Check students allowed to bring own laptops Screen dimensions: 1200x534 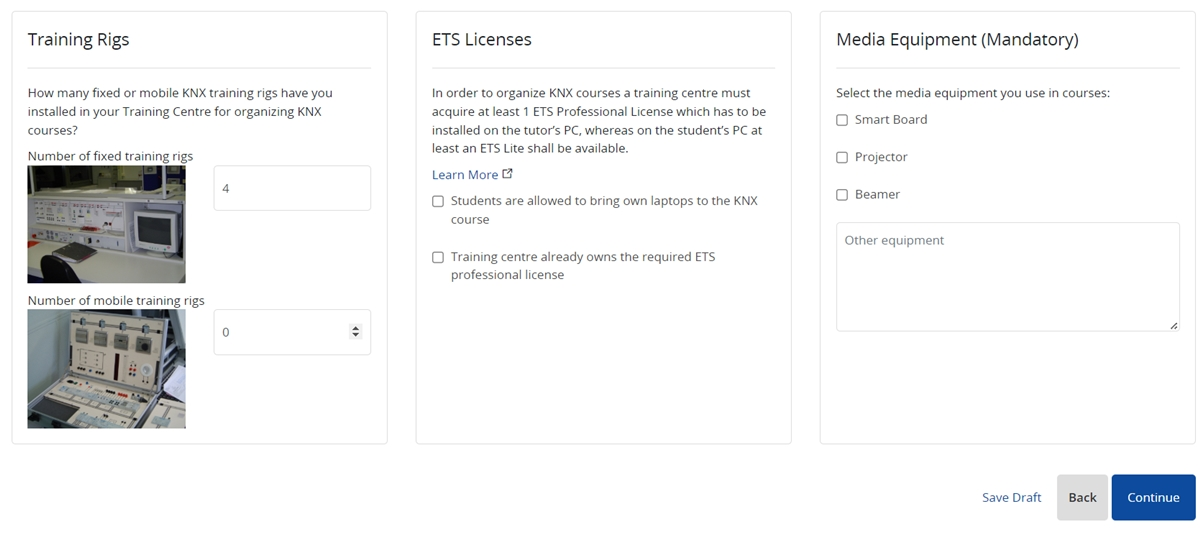(x=438, y=201)
